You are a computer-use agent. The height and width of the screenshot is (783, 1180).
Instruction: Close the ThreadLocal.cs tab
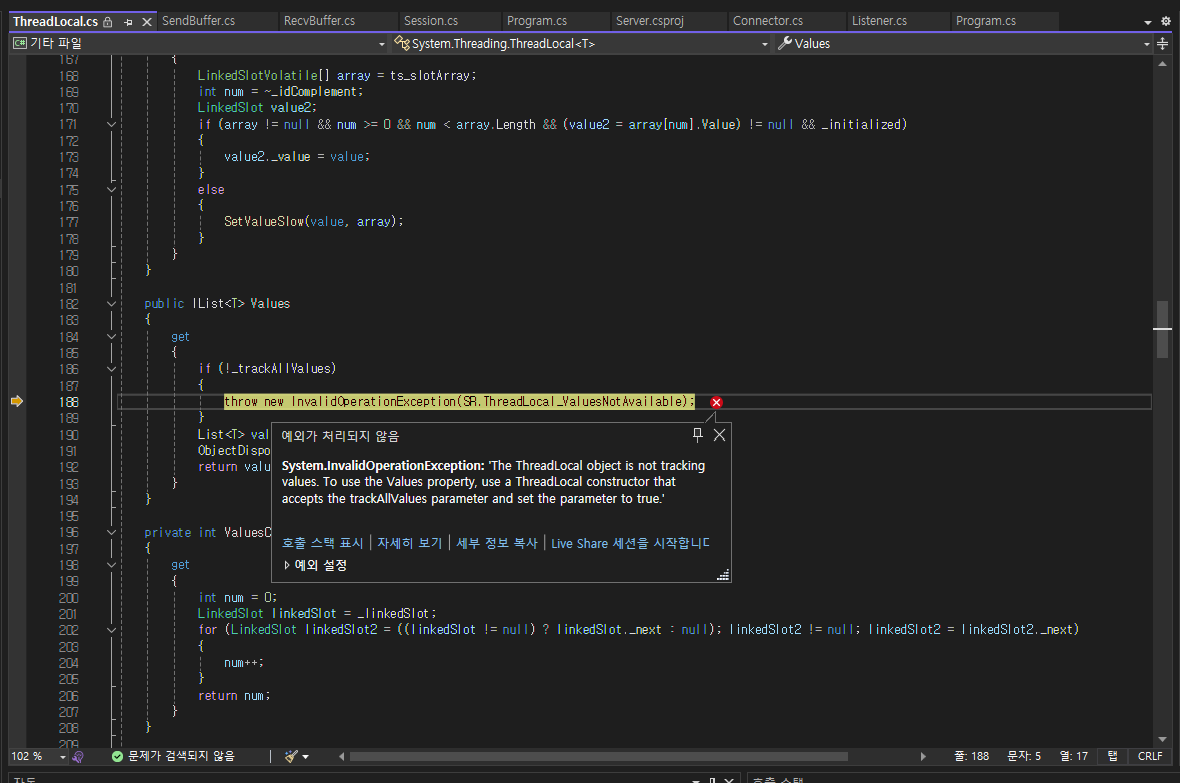(x=147, y=22)
